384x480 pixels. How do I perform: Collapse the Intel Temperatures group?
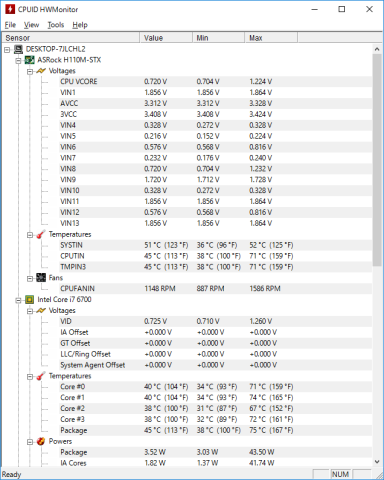30,377
